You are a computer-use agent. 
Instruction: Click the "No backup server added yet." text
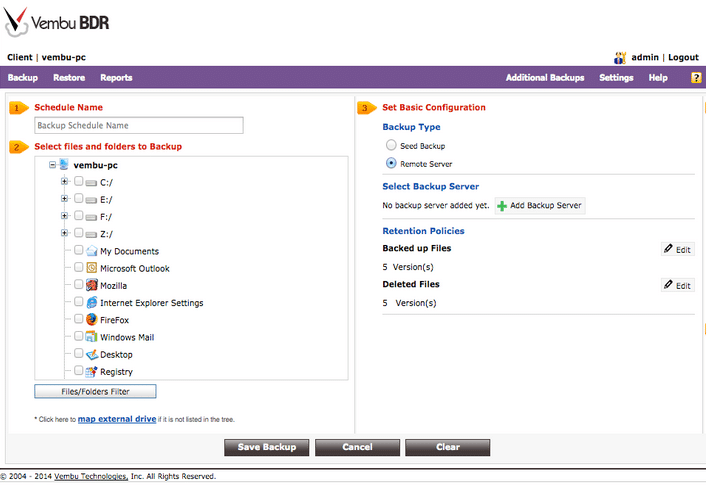[x=436, y=205]
